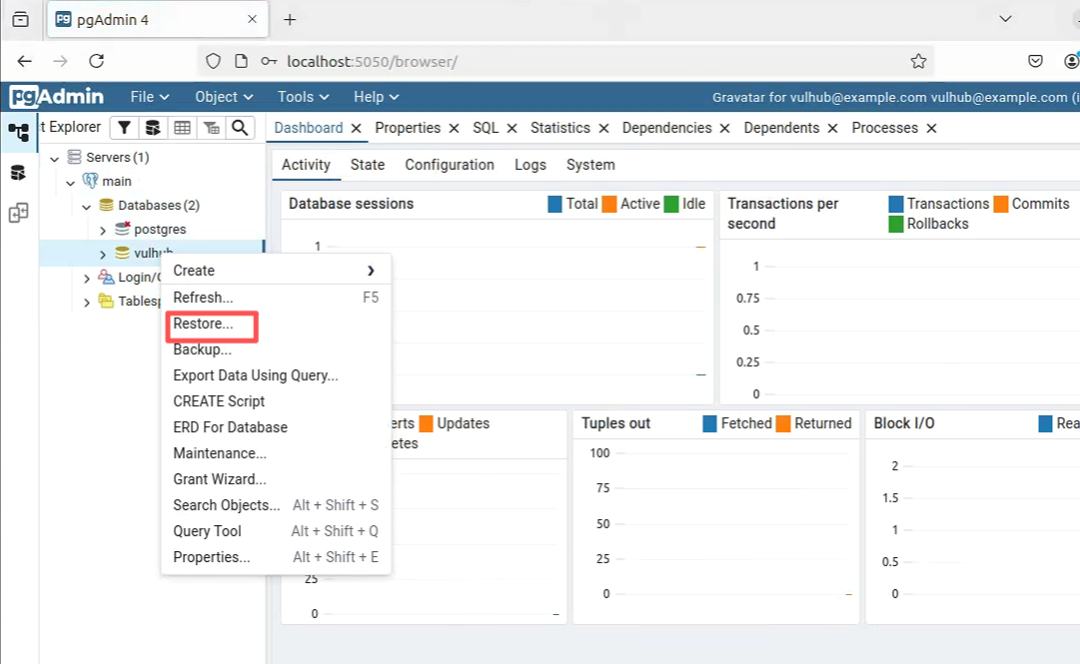The height and width of the screenshot is (664, 1080).
Task: Collapse the main server node
Action: (x=70, y=183)
